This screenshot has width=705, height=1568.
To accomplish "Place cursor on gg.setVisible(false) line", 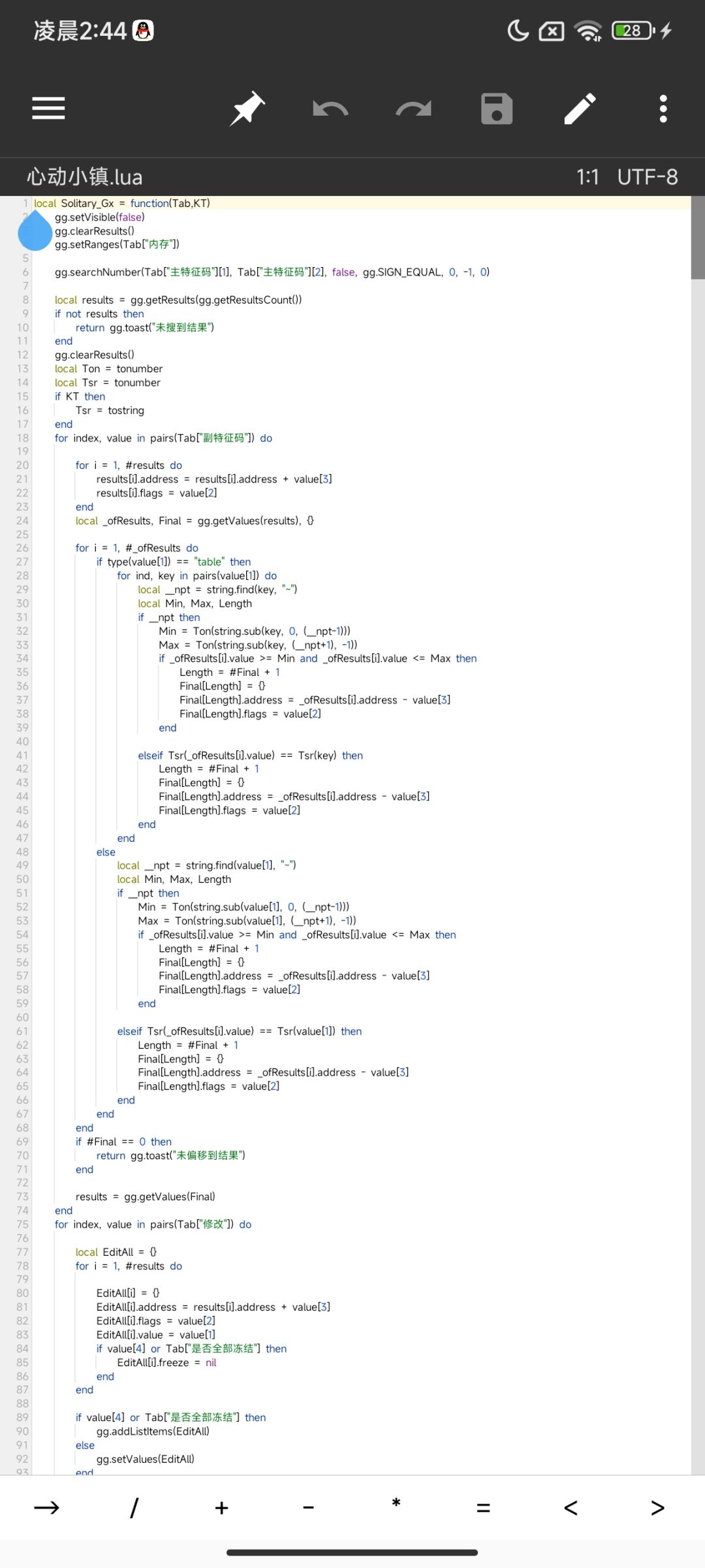I will [x=100, y=217].
